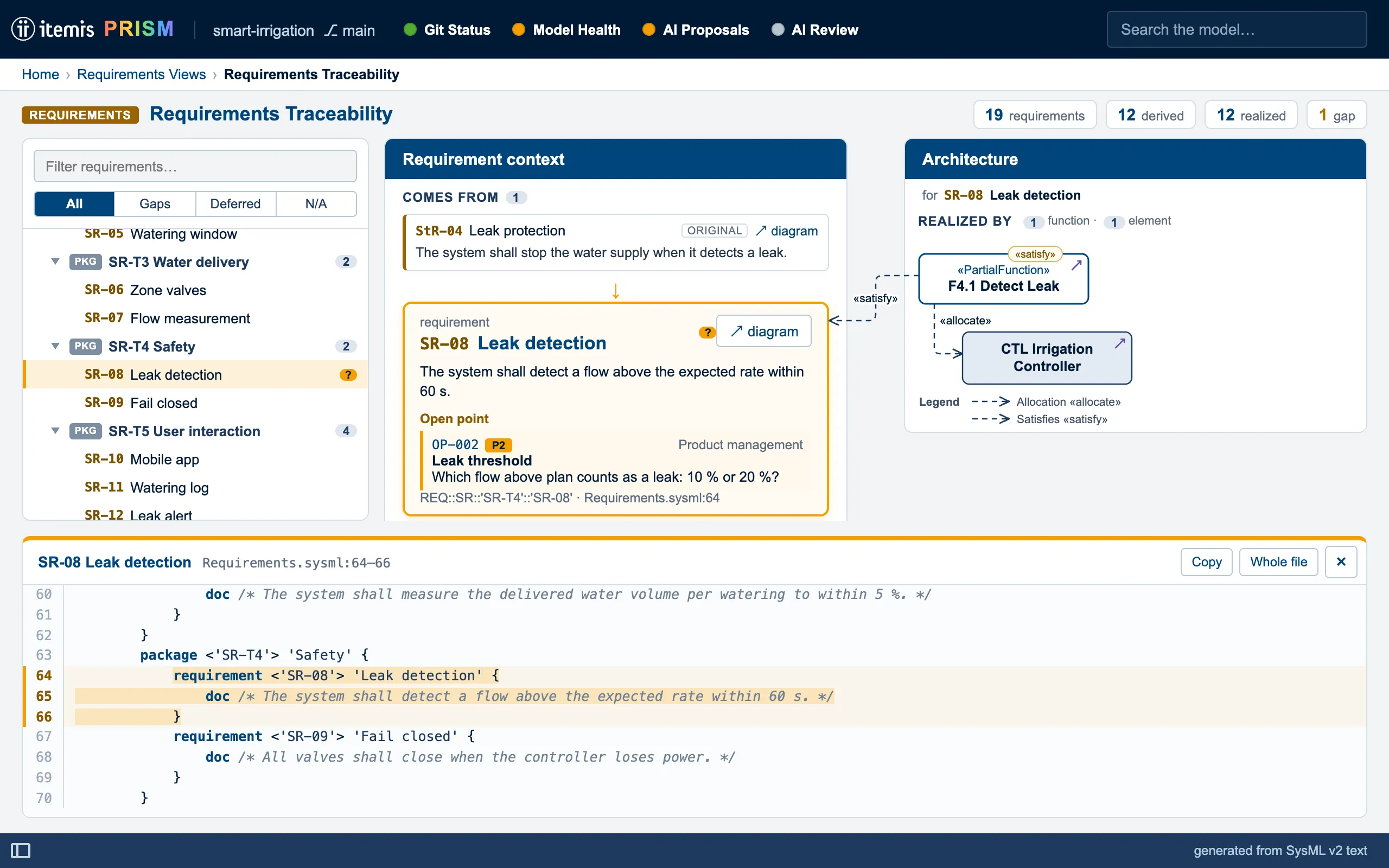
Task: Collapse the SR-T5 User interaction package
Action: 55,431
